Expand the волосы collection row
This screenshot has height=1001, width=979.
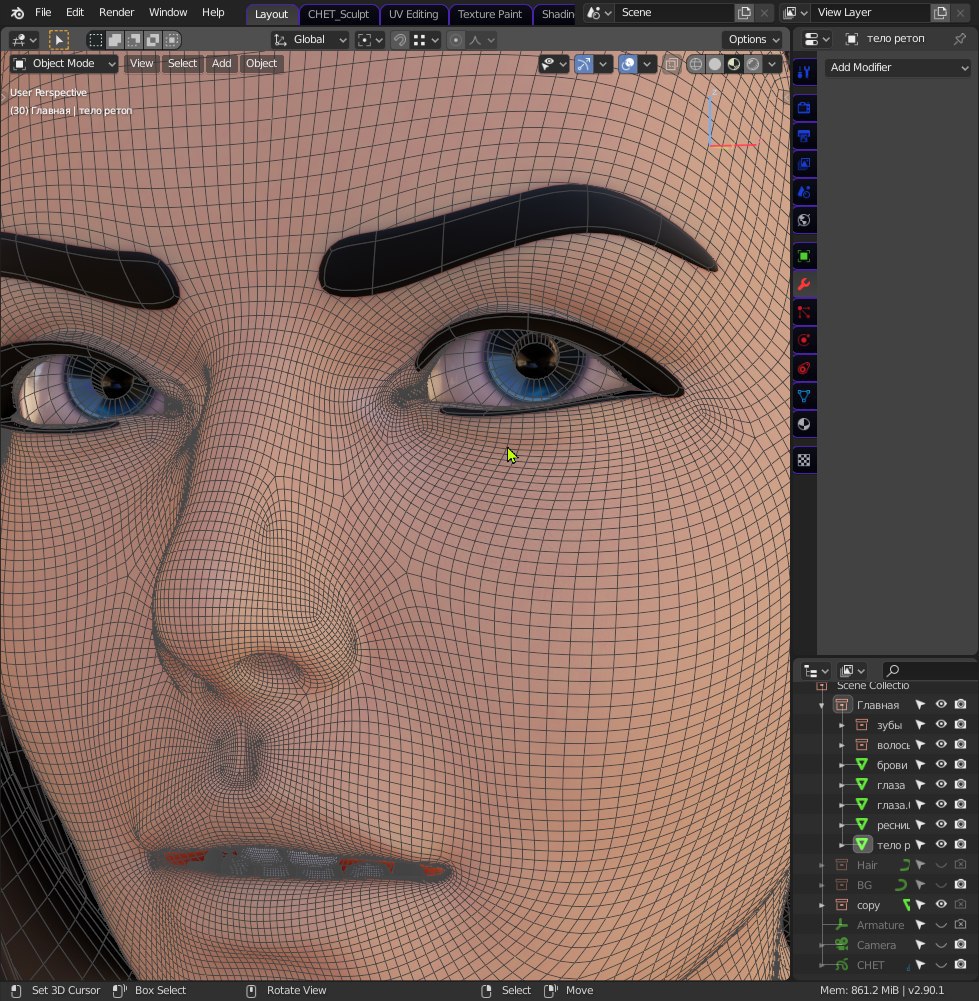click(841, 745)
